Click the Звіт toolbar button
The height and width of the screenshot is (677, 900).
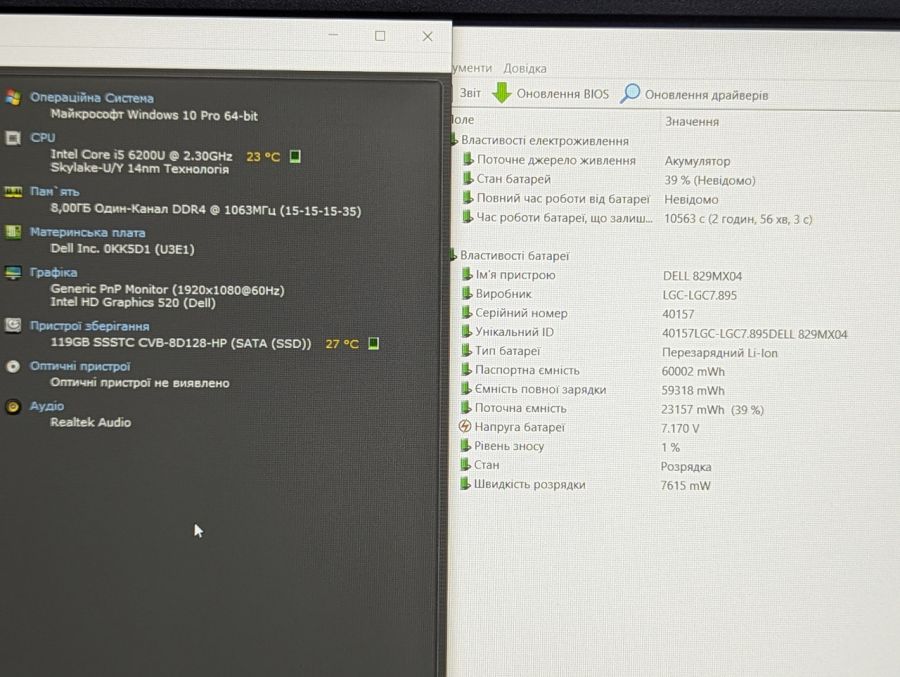pos(470,93)
